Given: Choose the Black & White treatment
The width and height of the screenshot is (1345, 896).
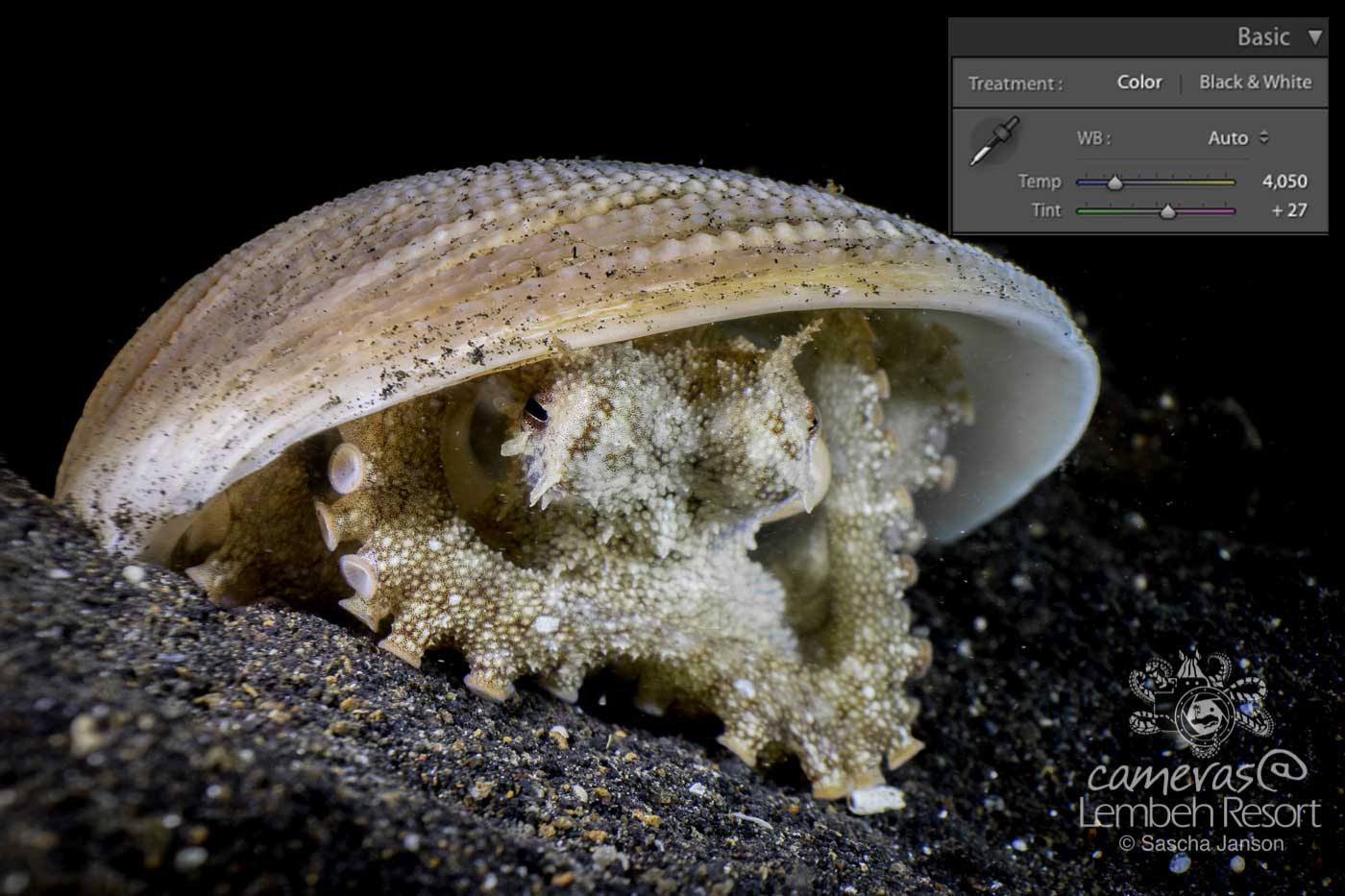Looking at the screenshot, I should [x=1255, y=83].
